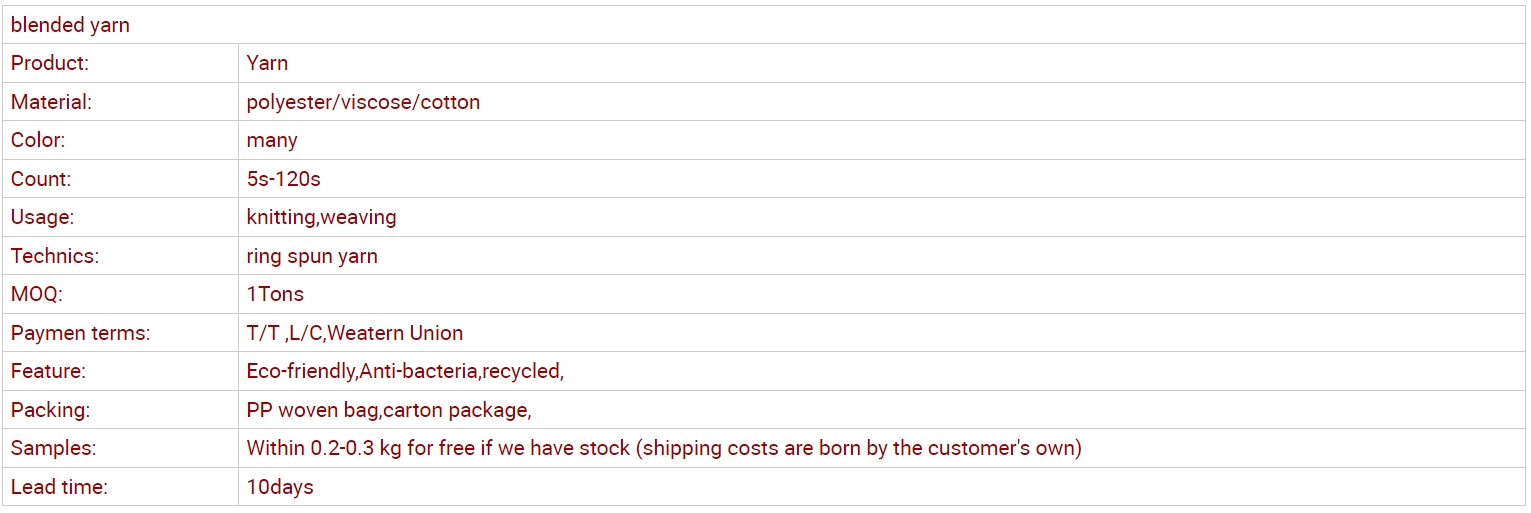Screen dimensions: 1531x513
Task: Select 'PP woven bag,carton package,' packing text
Action: [x=389, y=410]
